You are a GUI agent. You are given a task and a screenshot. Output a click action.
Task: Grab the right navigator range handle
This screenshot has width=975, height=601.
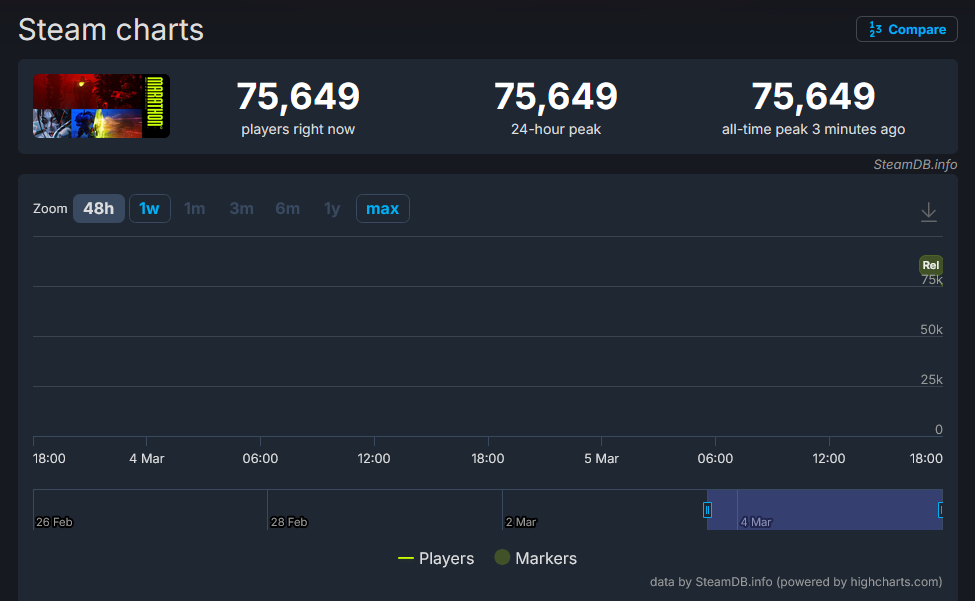click(x=941, y=510)
